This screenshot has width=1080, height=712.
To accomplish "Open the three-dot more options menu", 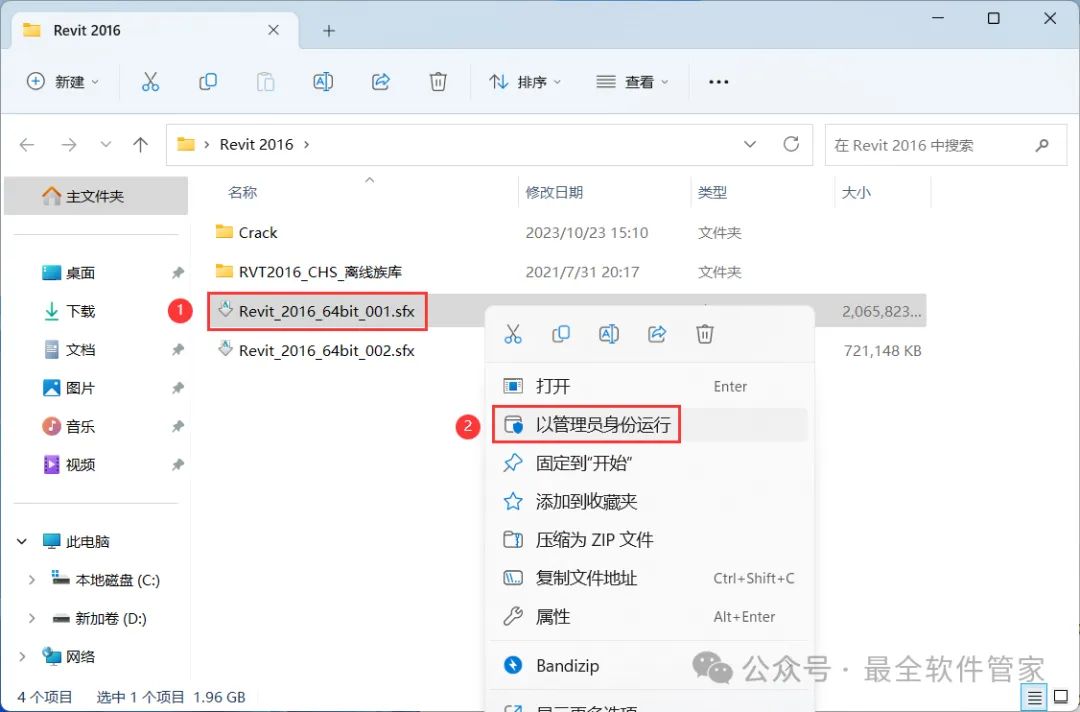I will pyautogui.click(x=718, y=82).
